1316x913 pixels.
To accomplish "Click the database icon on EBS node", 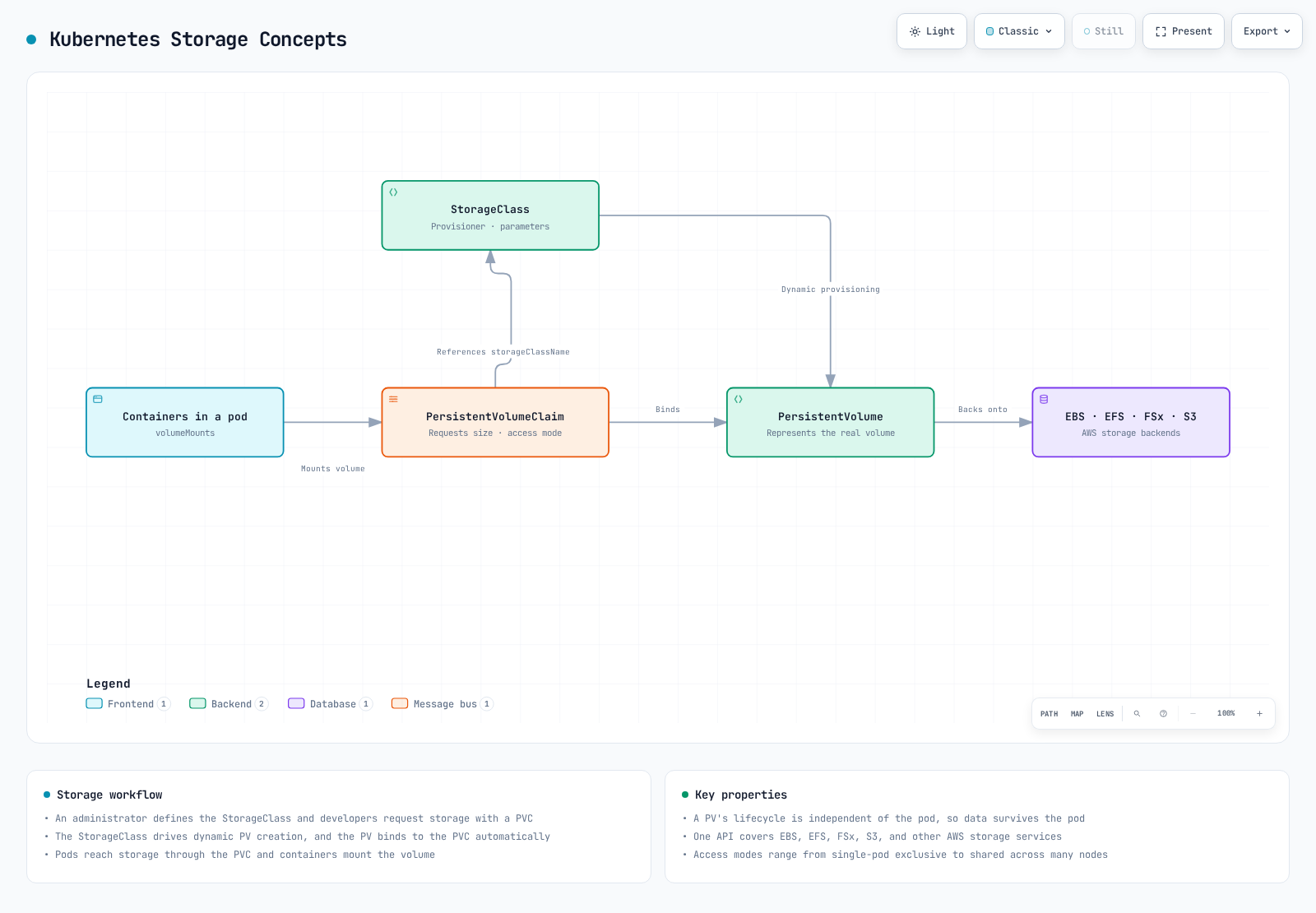I will 1044,400.
